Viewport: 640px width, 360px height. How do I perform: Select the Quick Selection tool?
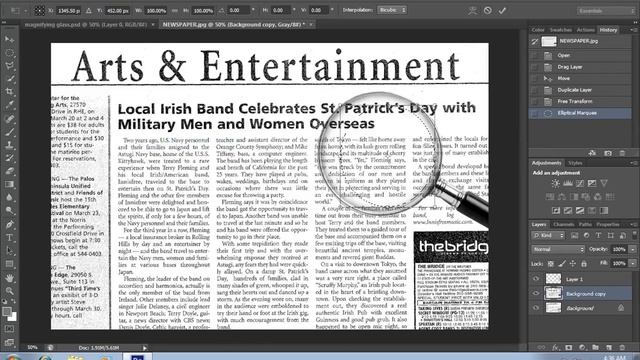pyautogui.click(x=9, y=79)
